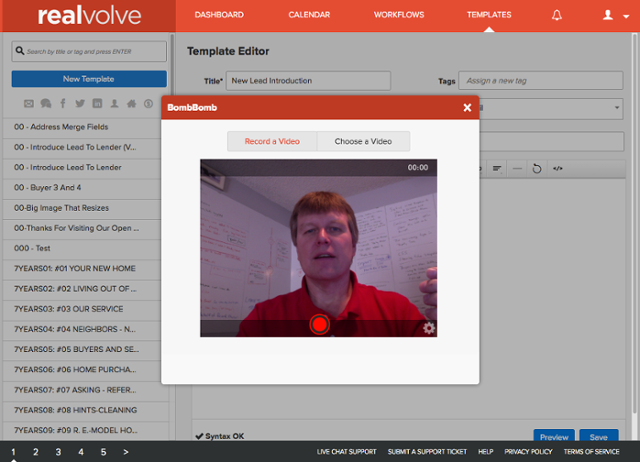Click the Tags input field
The height and width of the screenshot is (462, 640).
pos(541,81)
